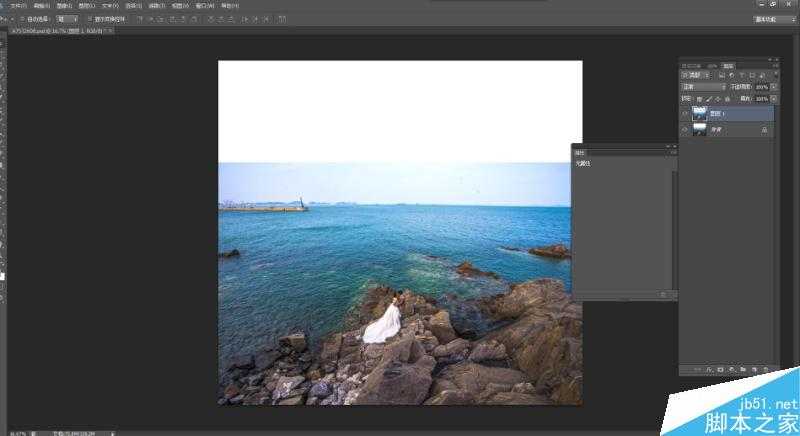The width and height of the screenshot is (800, 436).
Task: Select the open document tab
Action: [58, 31]
